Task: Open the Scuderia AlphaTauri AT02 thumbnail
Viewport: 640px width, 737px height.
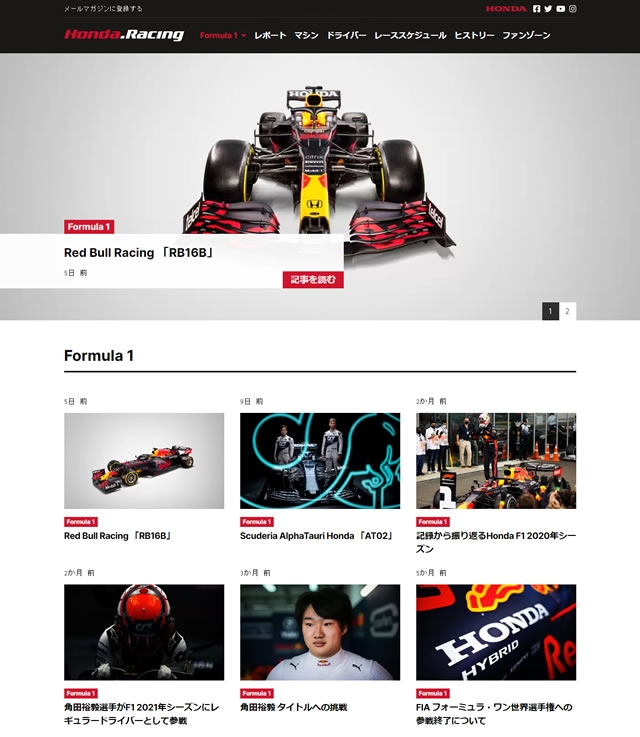Action: click(x=320, y=461)
